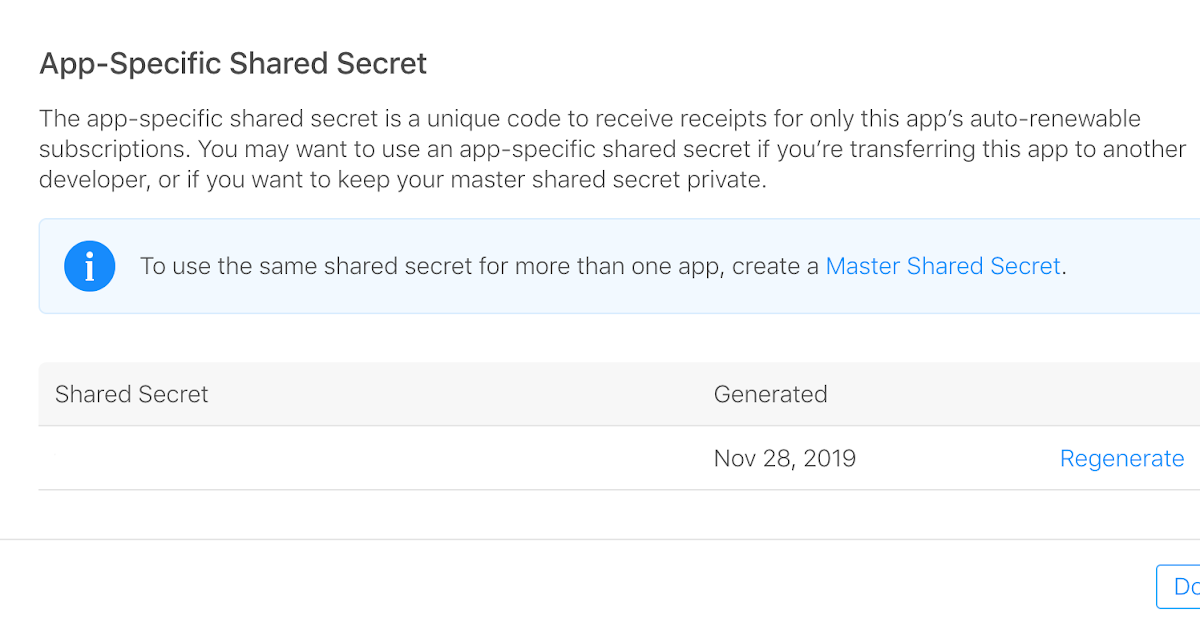The image size is (1200, 630).
Task: Click the Generated column header
Action: click(770, 394)
